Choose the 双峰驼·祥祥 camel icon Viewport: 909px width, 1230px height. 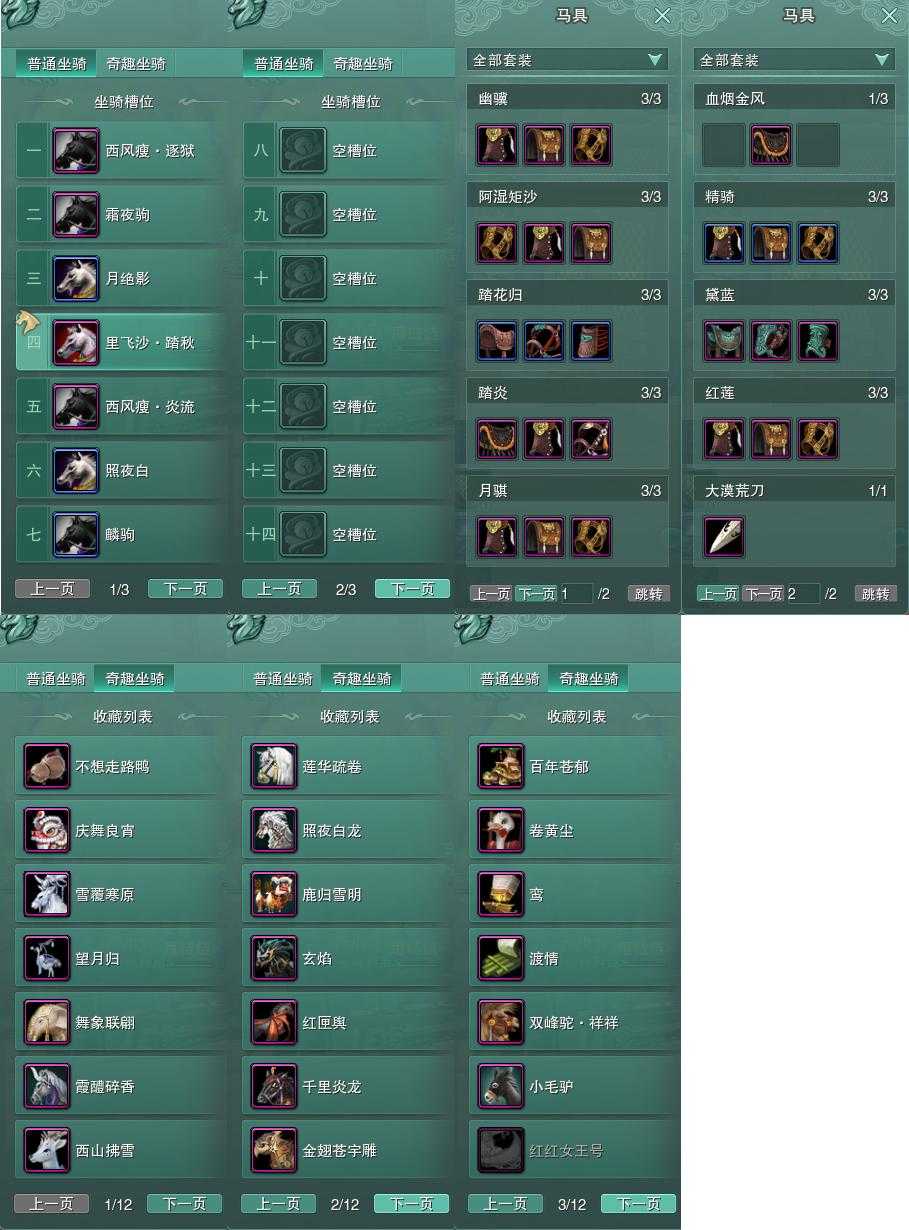(x=501, y=1023)
